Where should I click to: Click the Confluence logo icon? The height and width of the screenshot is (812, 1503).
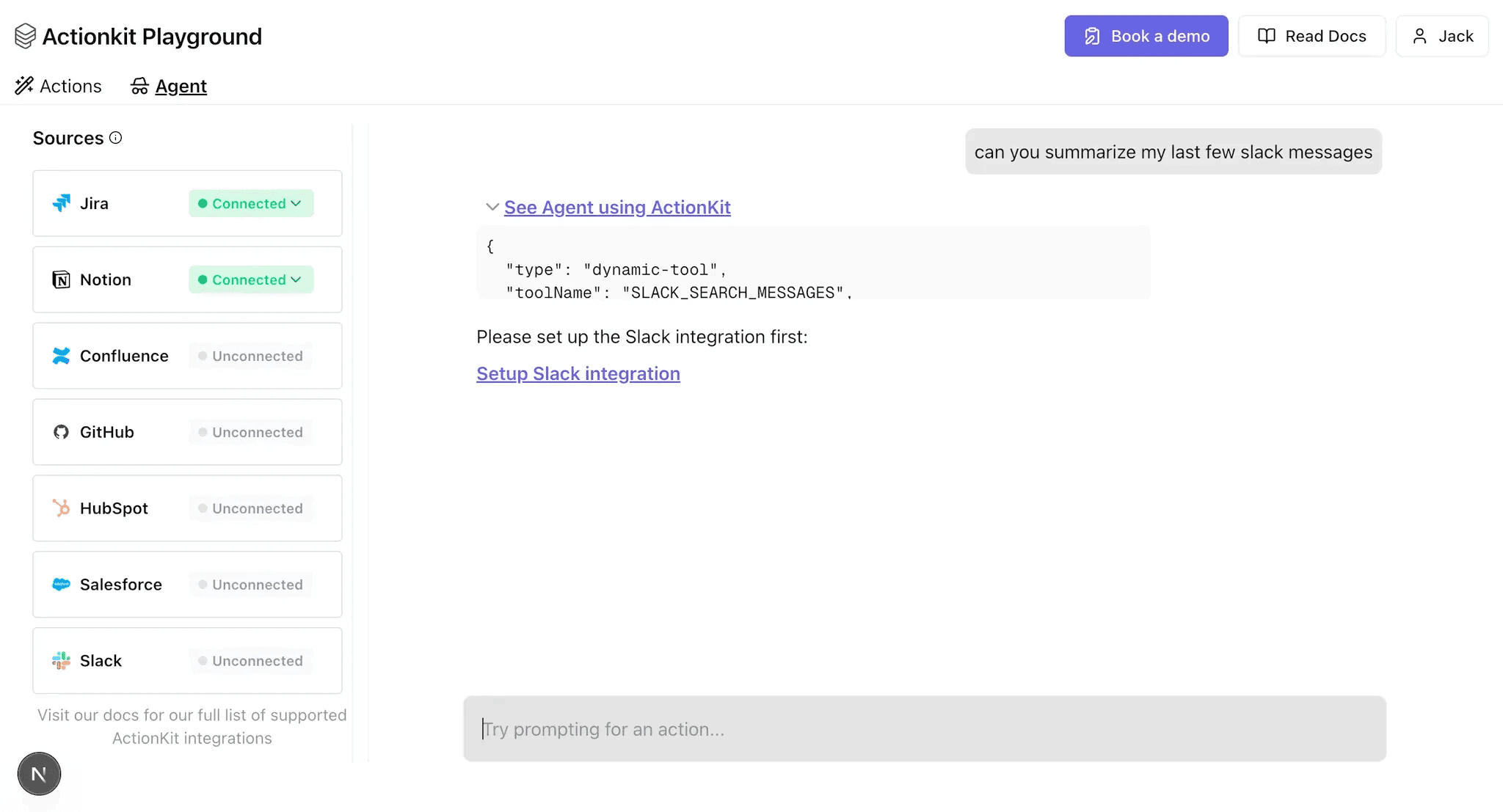pos(62,356)
